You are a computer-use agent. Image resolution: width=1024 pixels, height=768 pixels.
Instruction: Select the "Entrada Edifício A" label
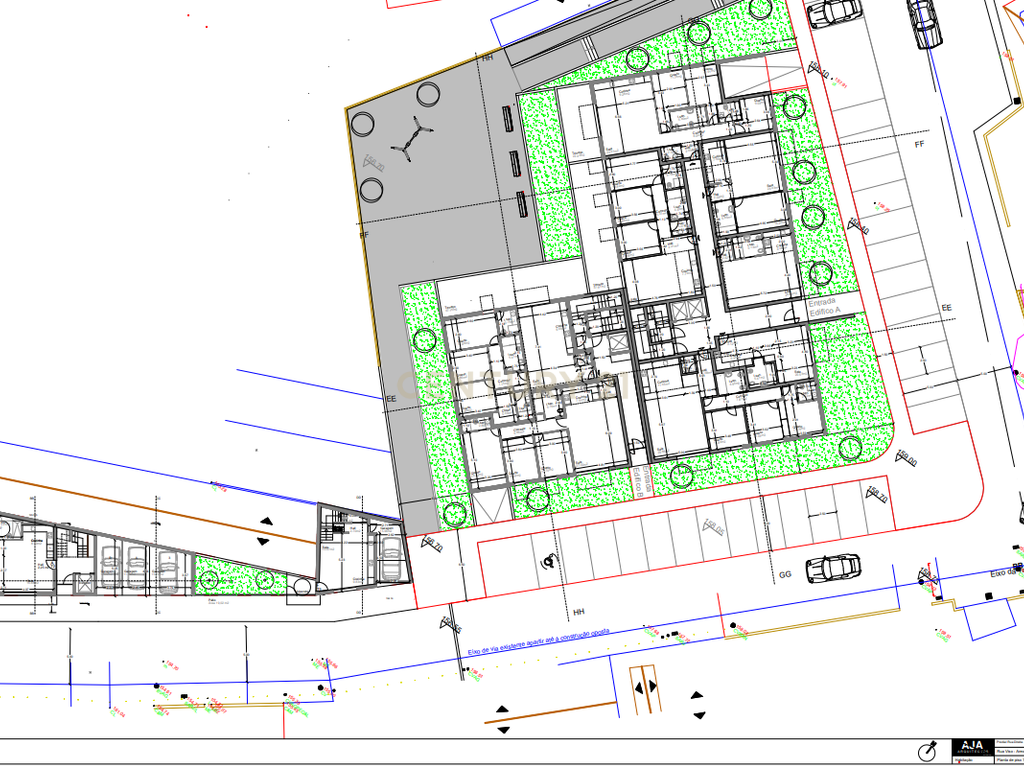click(x=825, y=308)
